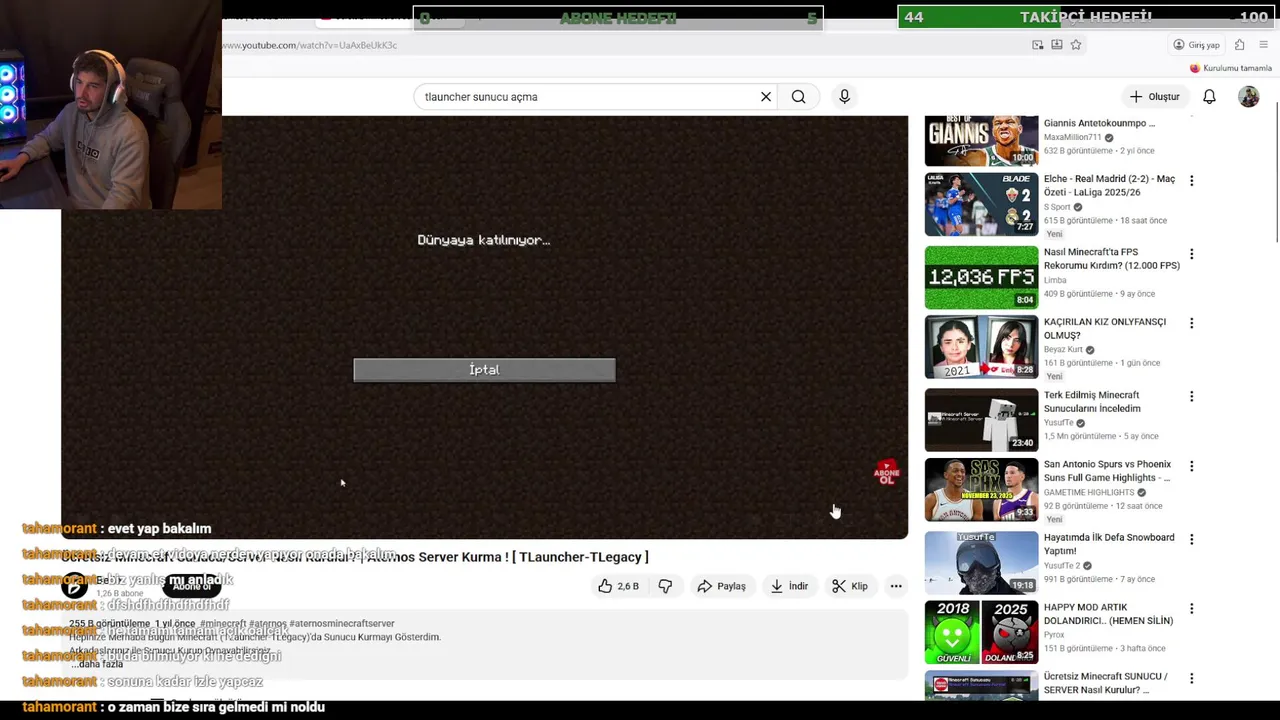The width and height of the screenshot is (1280, 720).
Task: Click the channel name 'MaxaMillion711'
Action: [1072, 137]
